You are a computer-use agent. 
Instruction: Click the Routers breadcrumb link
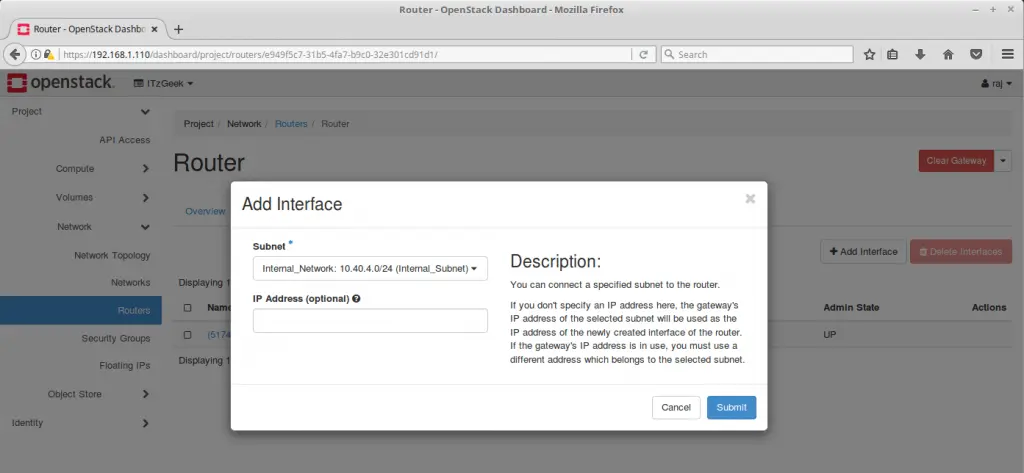291,123
